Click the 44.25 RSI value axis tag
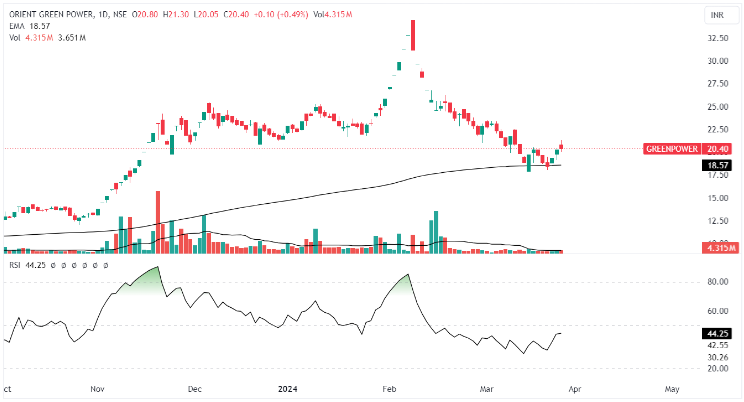 pyautogui.click(x=717, y=333)
